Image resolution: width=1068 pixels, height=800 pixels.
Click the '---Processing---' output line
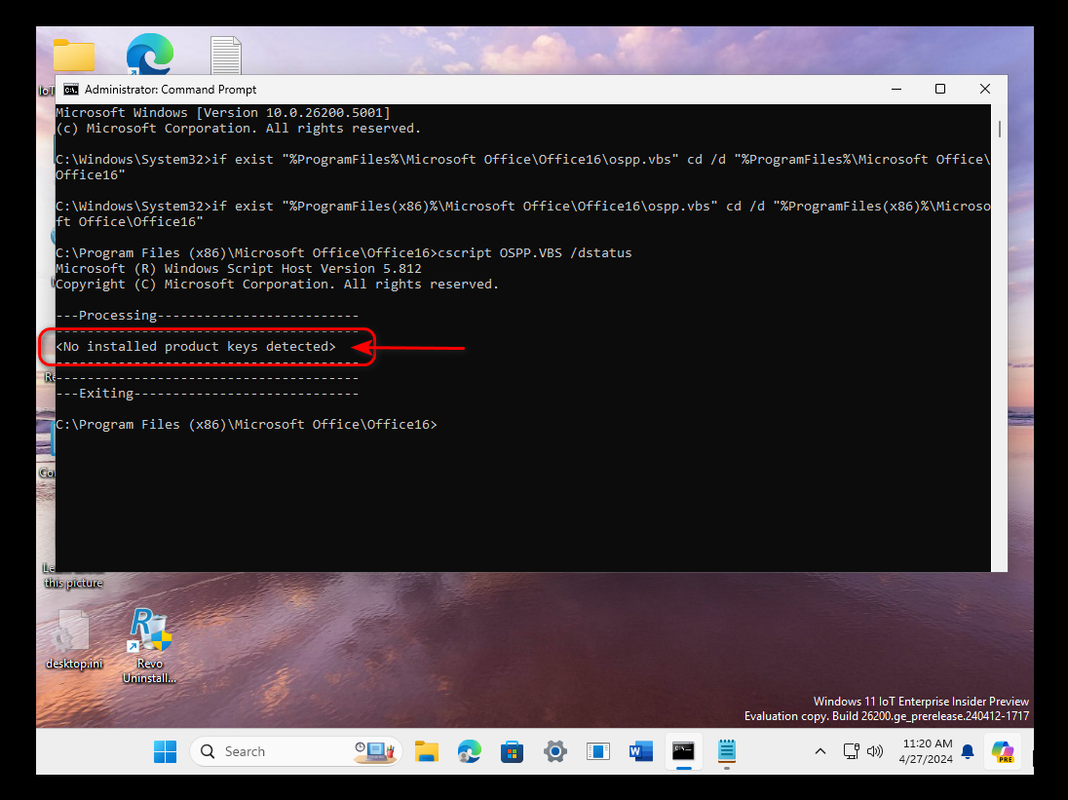click(207, 315)
